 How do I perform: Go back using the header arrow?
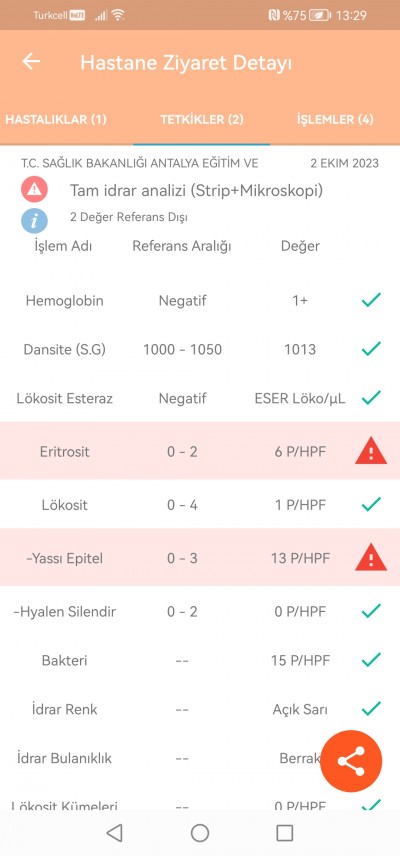pyautogui.click(x=31, y=61)
